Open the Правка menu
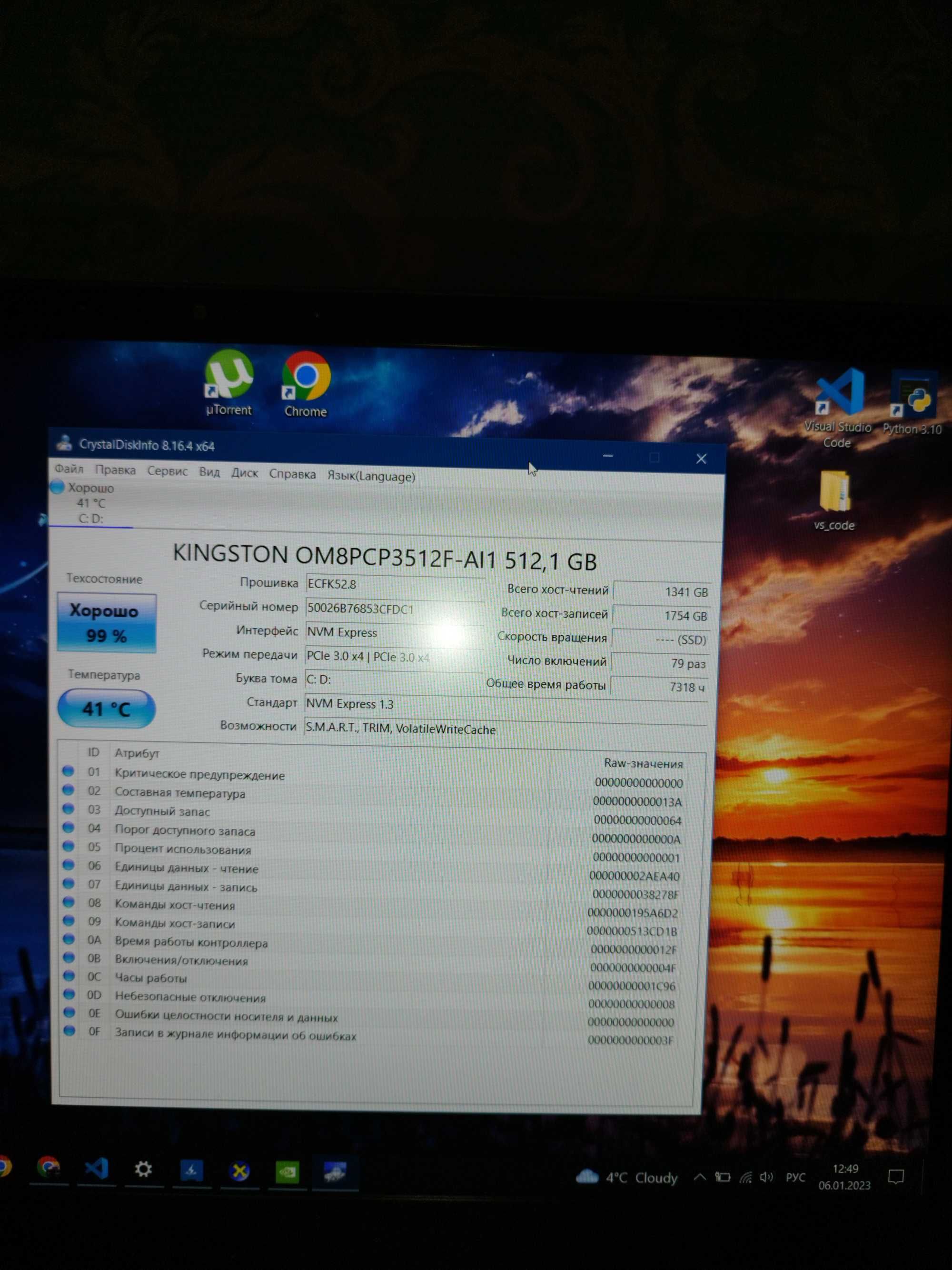Viewport: 952px width, 1270px height. [115, 470]
